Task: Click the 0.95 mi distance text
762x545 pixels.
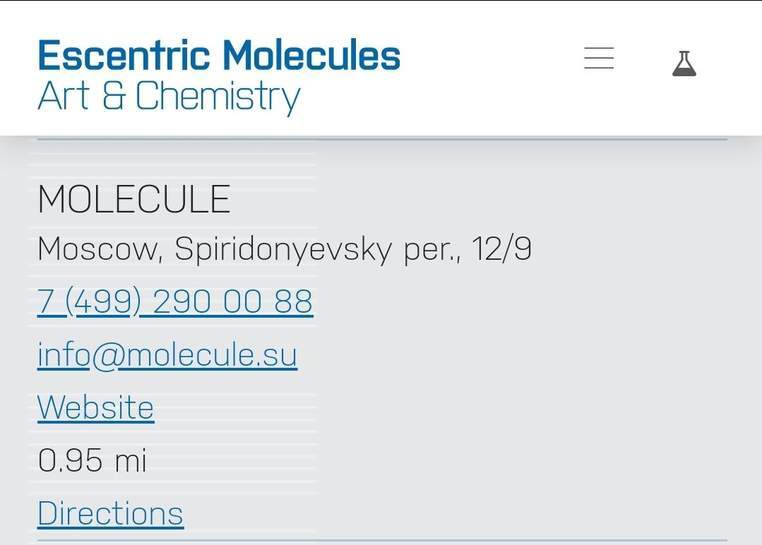Action: (x=92, y=460)
